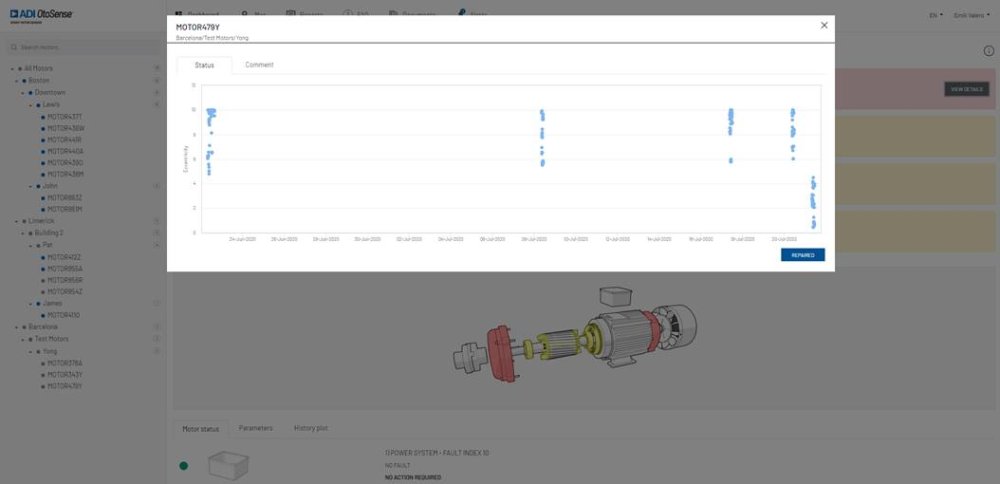
Task: Switch to the Status tab in the dialog
Action: point(204,65)
